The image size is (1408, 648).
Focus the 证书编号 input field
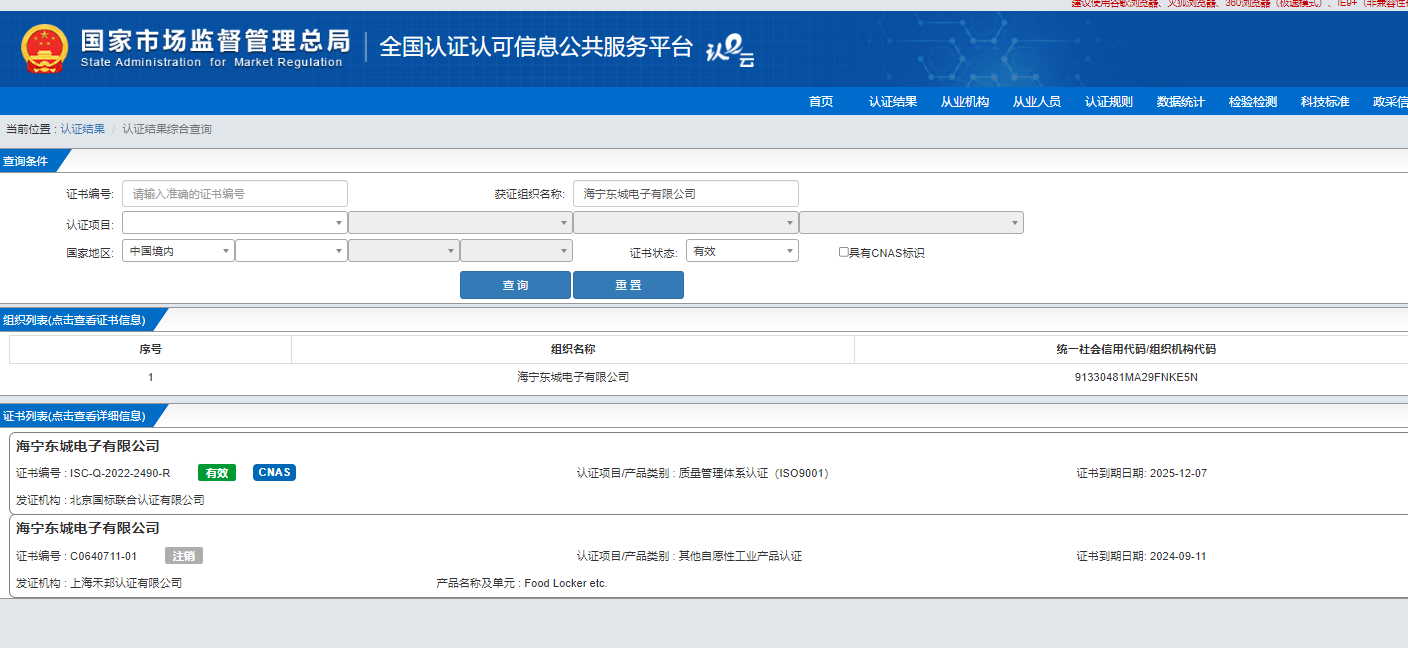click(x=235, y=194)
